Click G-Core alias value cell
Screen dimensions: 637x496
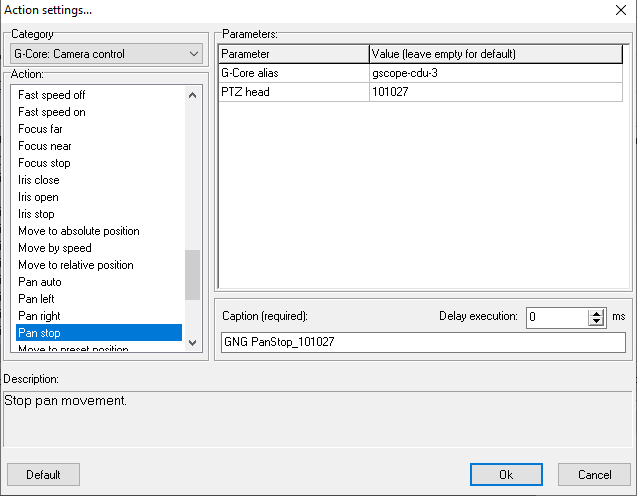[x=497, y=73]
